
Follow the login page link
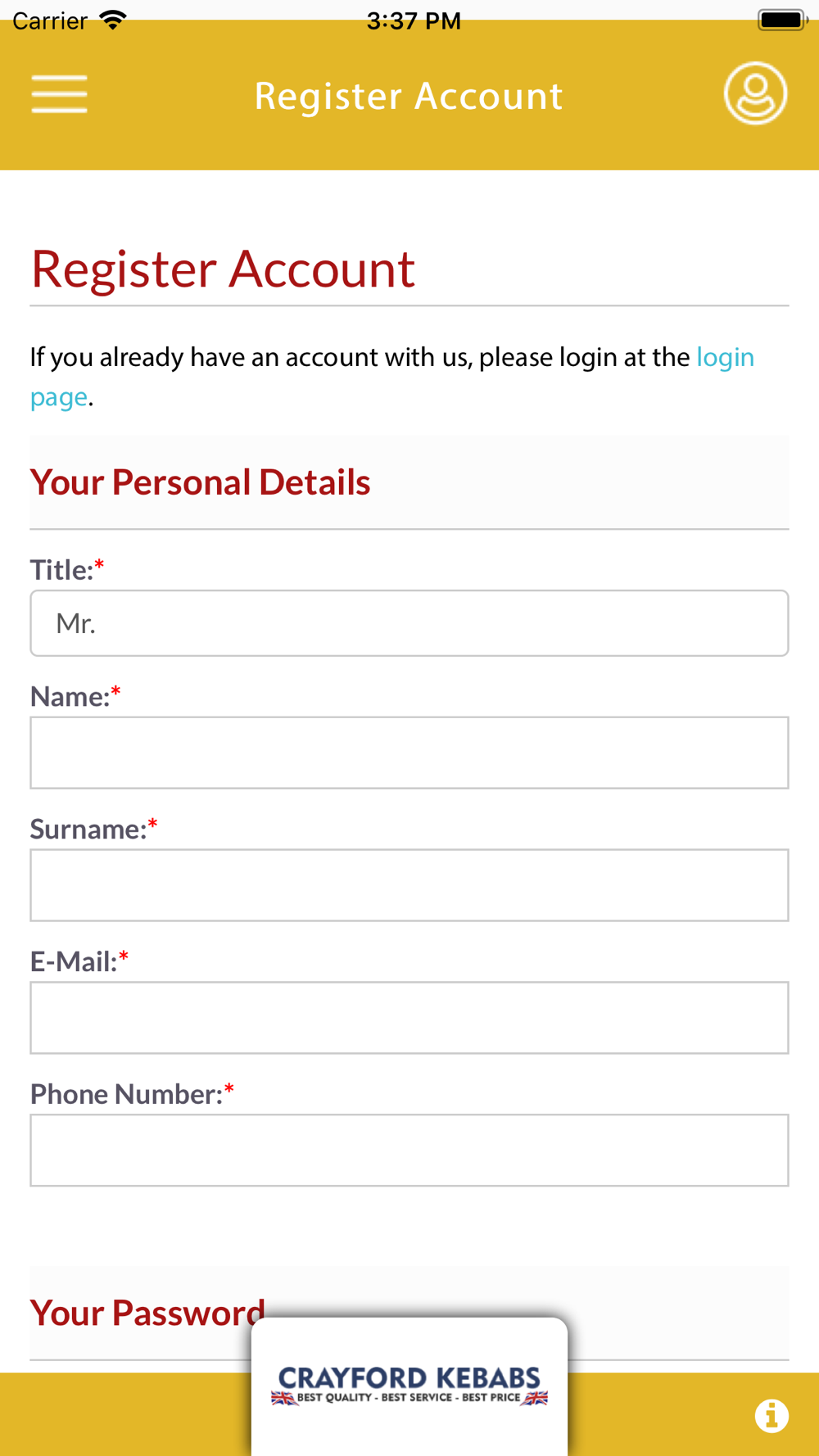point(392,377)
